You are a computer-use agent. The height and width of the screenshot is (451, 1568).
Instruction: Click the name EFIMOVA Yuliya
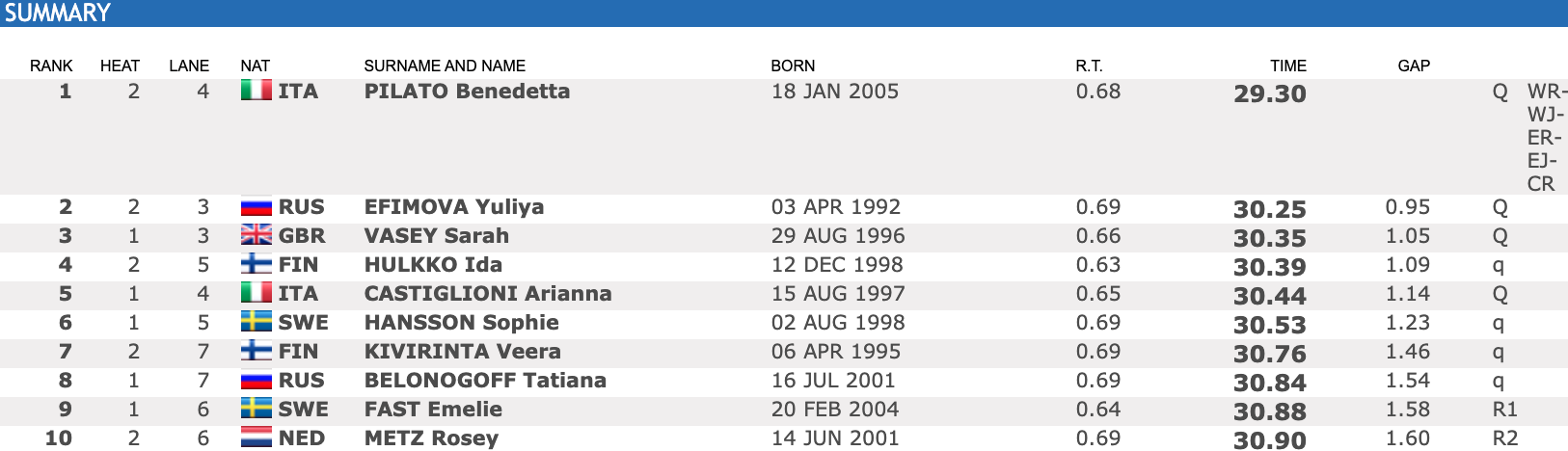pyautogui.click(x=454, y=207)
